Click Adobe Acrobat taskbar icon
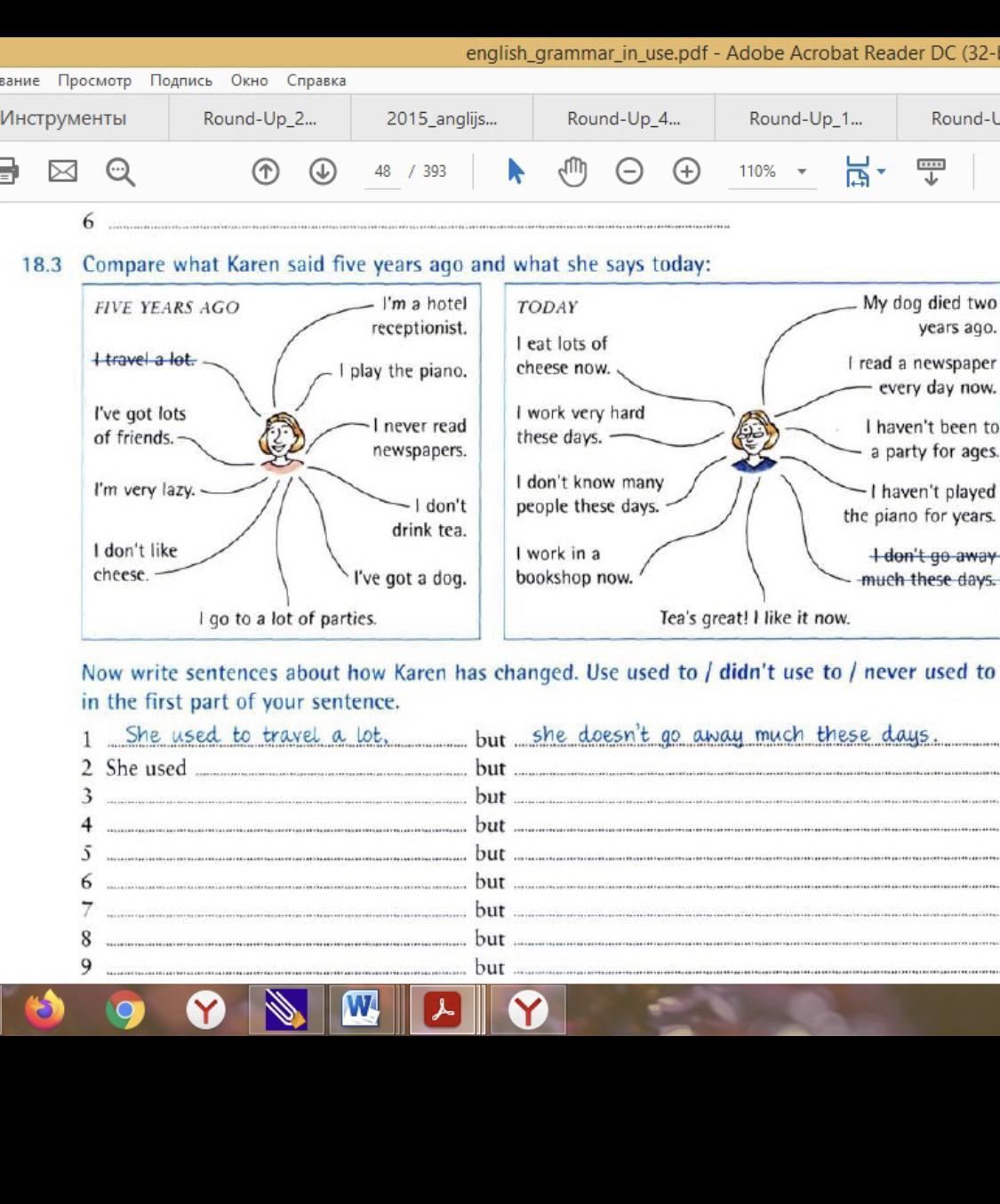The width and height of the screenshot is (1000, 1204). click(x=442, y=1010)
